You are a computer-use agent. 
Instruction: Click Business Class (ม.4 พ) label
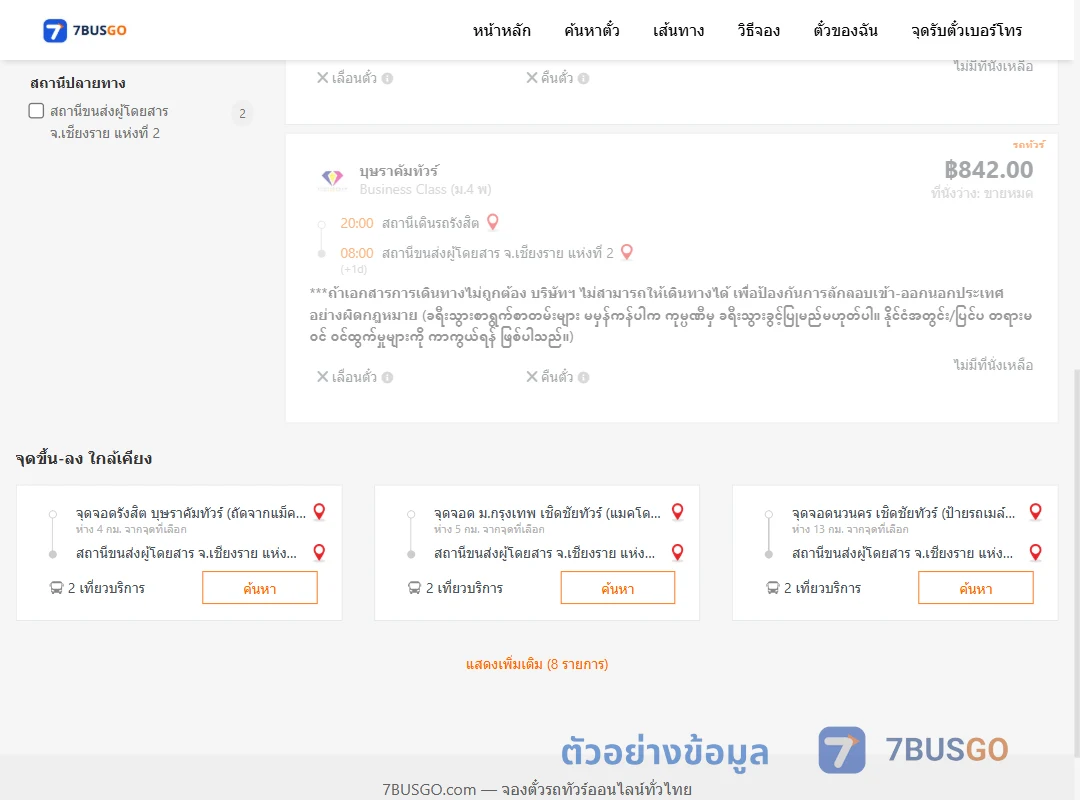[x=426, y=189]
